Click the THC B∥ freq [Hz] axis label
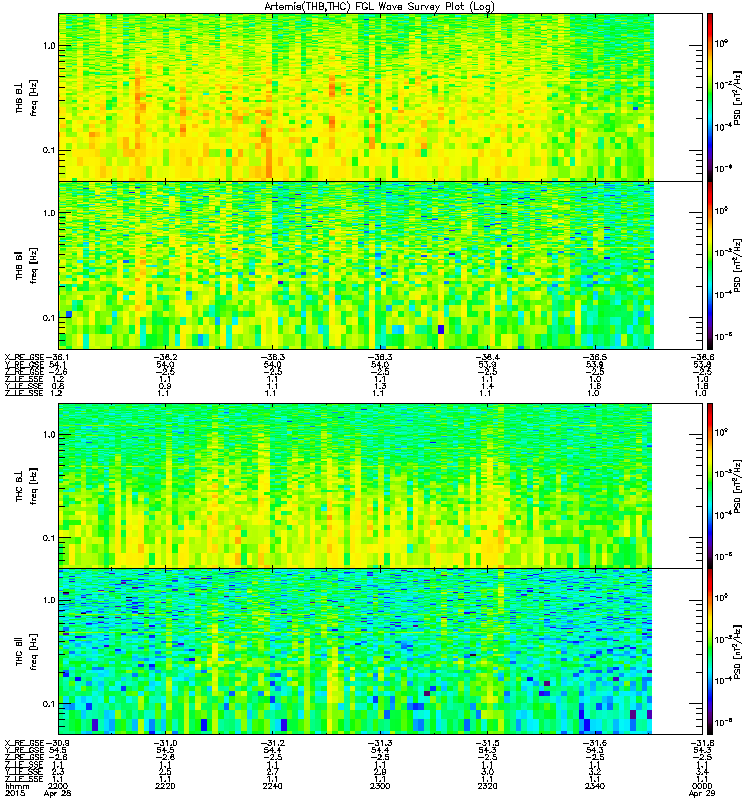This screenshot has height=800, width=750. pos(27,652)
